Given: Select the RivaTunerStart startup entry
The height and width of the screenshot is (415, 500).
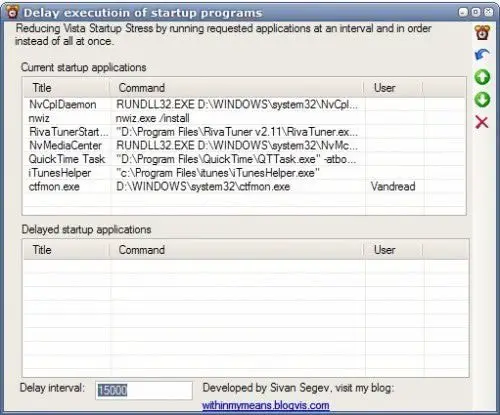Looking at the screenshot, I should tap(245, 132).
